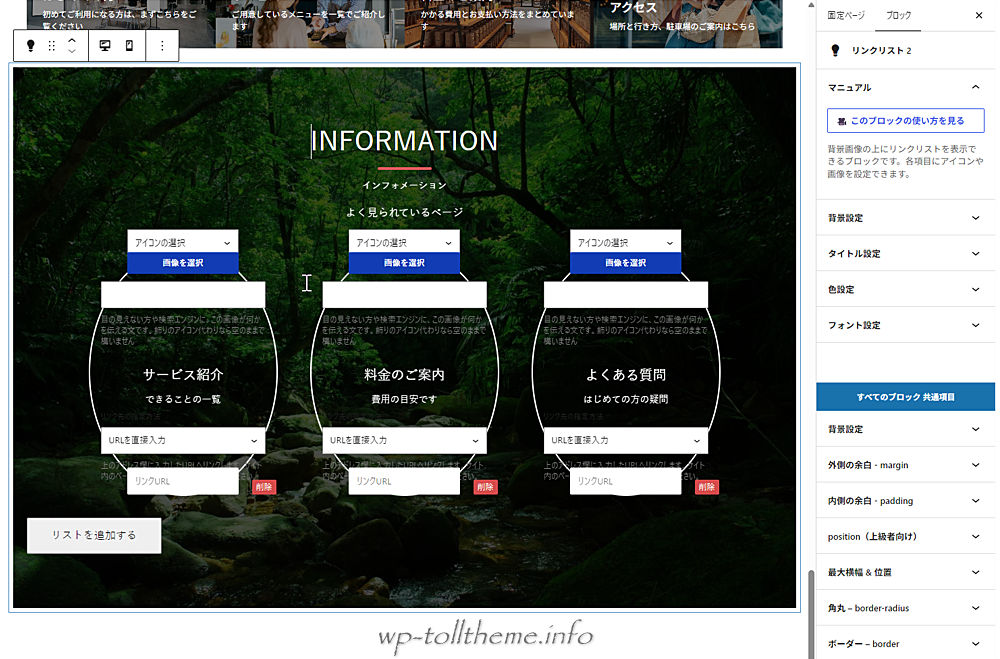This screenshot has height=659, width=1000.
Task: Expand the タイトル設定 panel
Action: point(906,253)
